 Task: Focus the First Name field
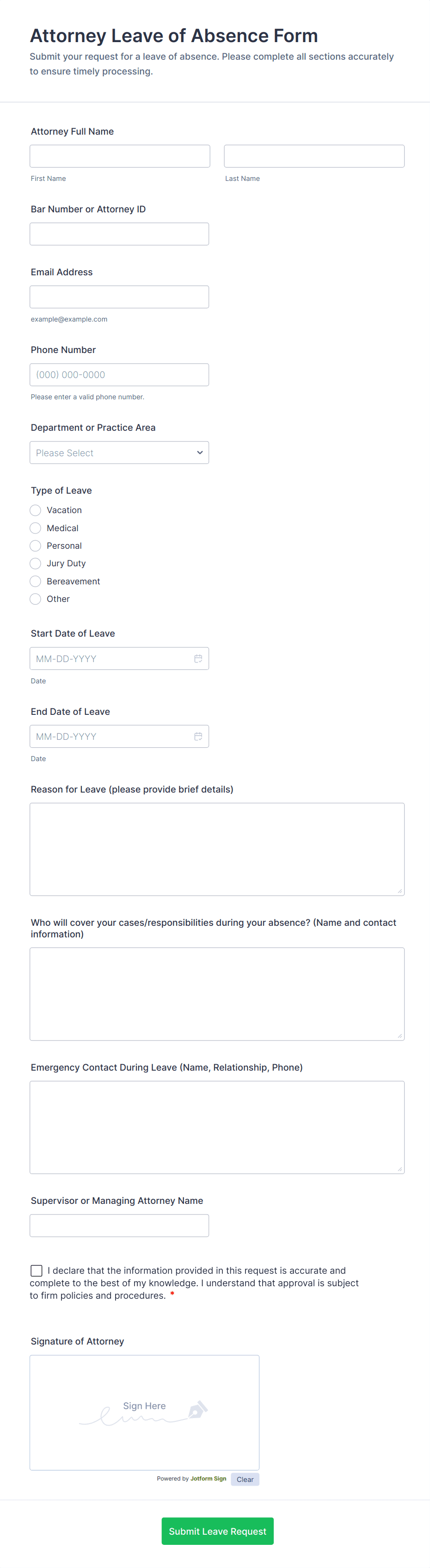point(120,156)
